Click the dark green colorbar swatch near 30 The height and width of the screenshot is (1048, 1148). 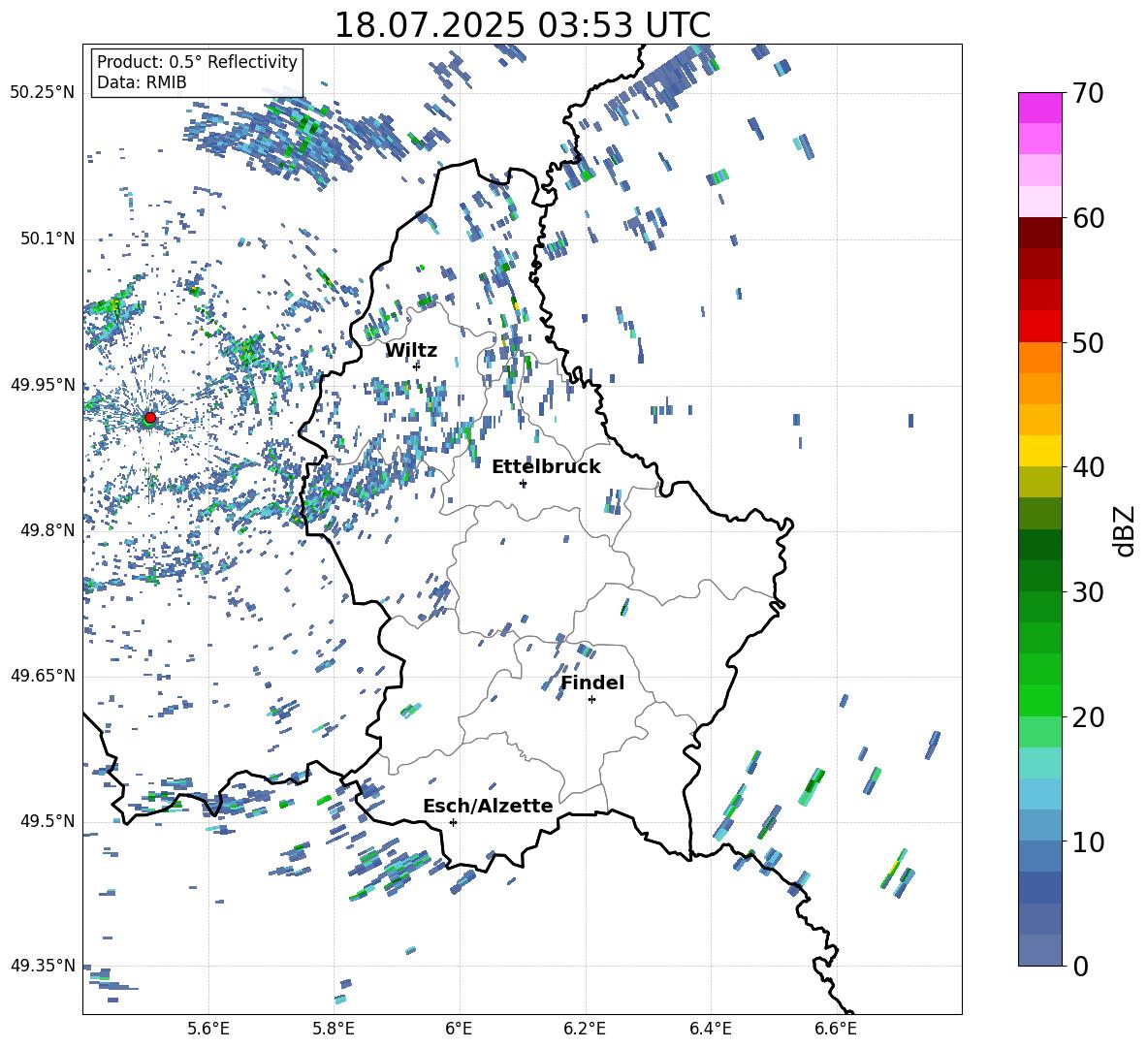[x=1039, y=576]
